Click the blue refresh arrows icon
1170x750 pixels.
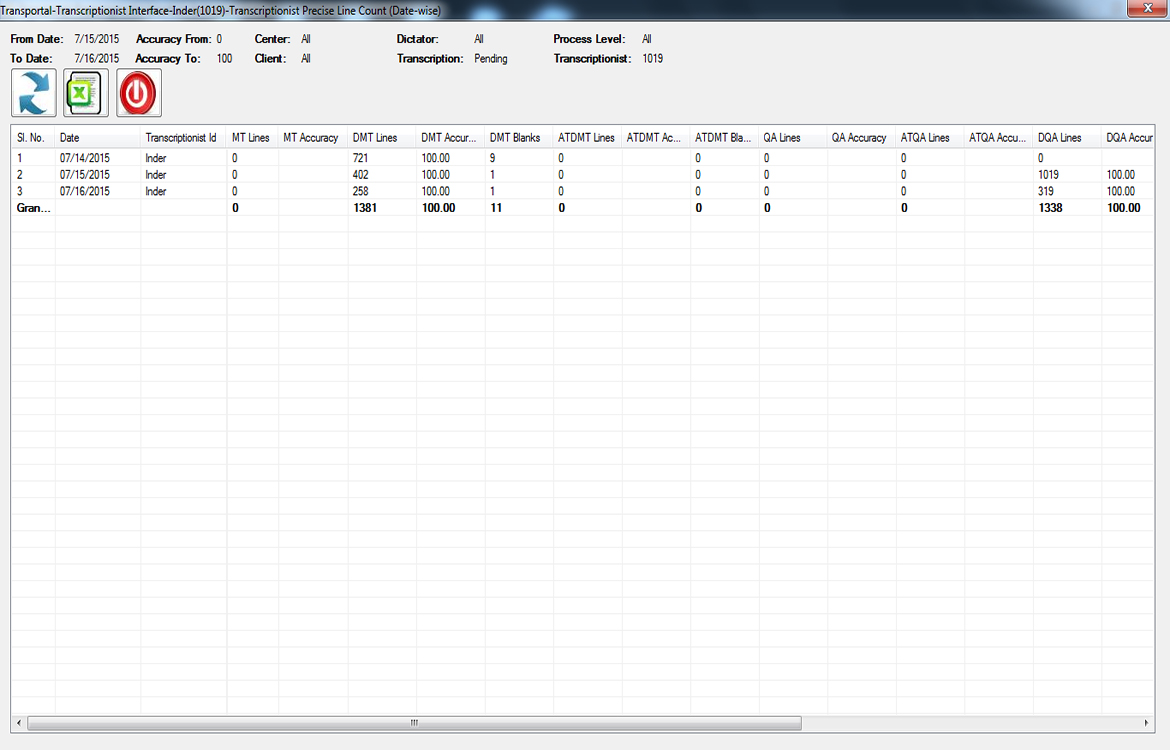pyautogui.click(x=33, y=94)
